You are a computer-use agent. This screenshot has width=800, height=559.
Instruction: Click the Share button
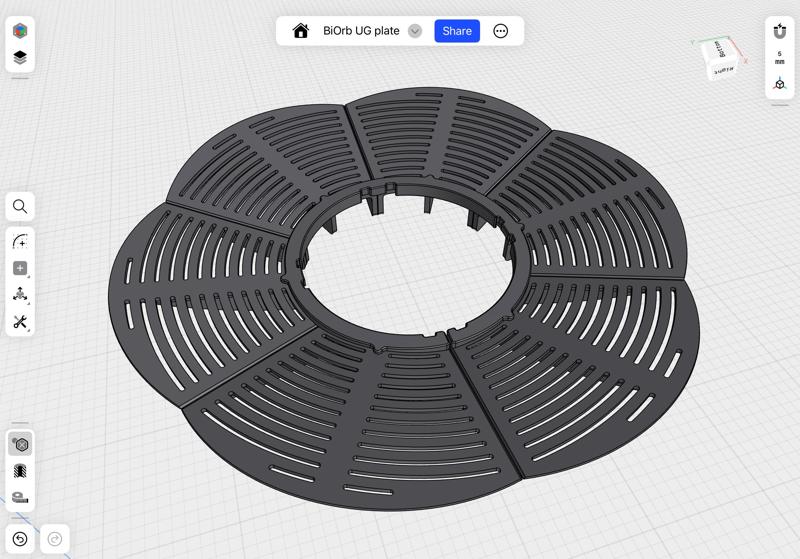pos(457,31)
